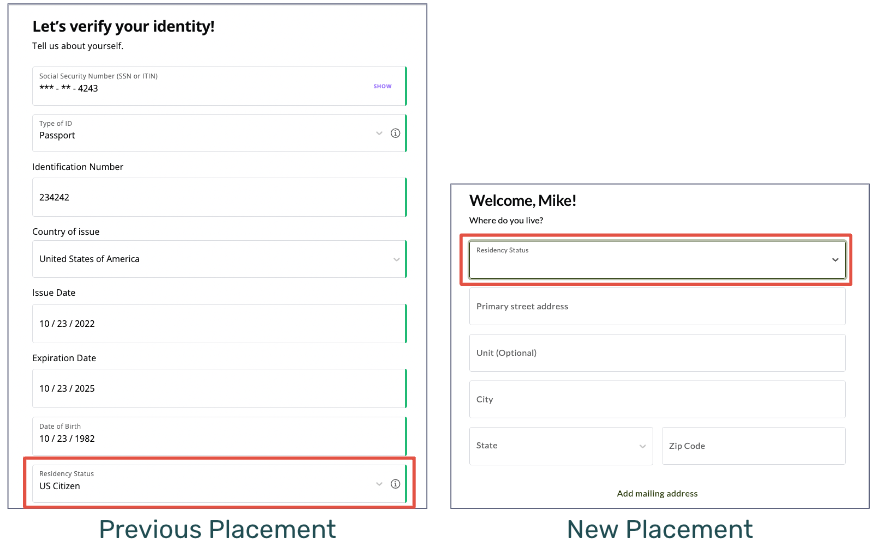
Task: Click the Add mailing address link
Action: pos(657,493)
